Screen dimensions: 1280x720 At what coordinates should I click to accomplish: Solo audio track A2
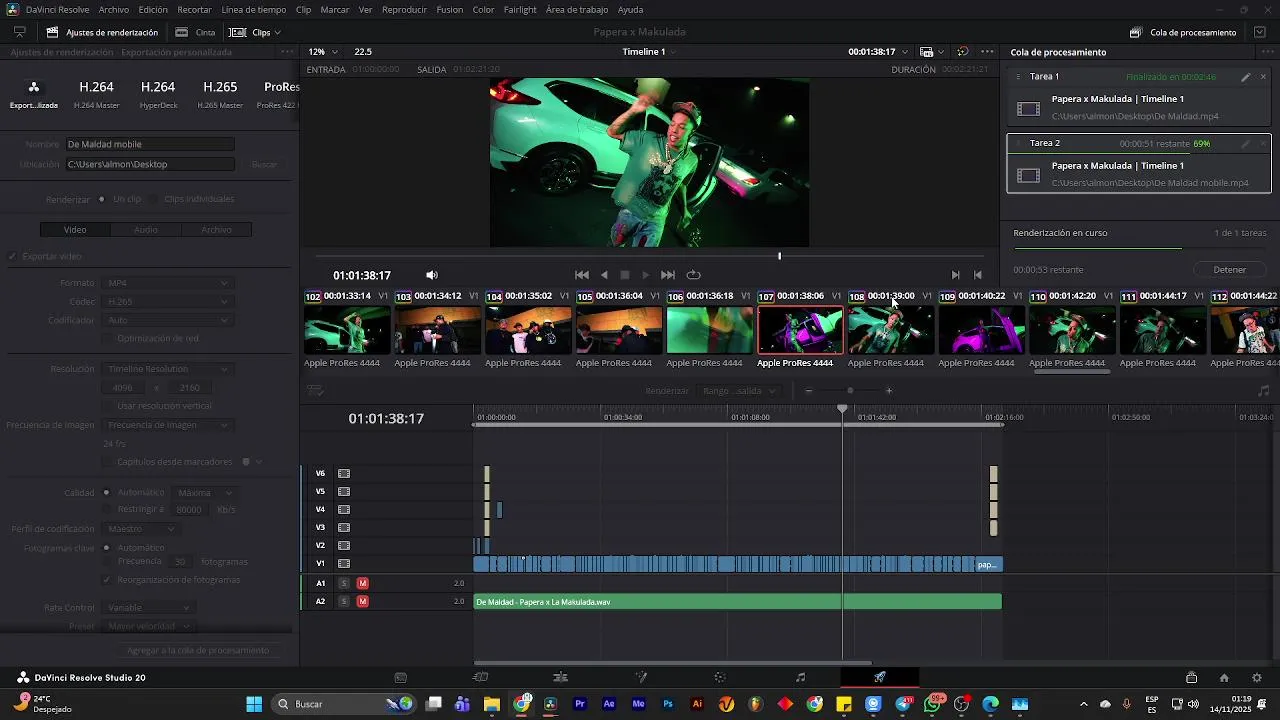(344, 601)
